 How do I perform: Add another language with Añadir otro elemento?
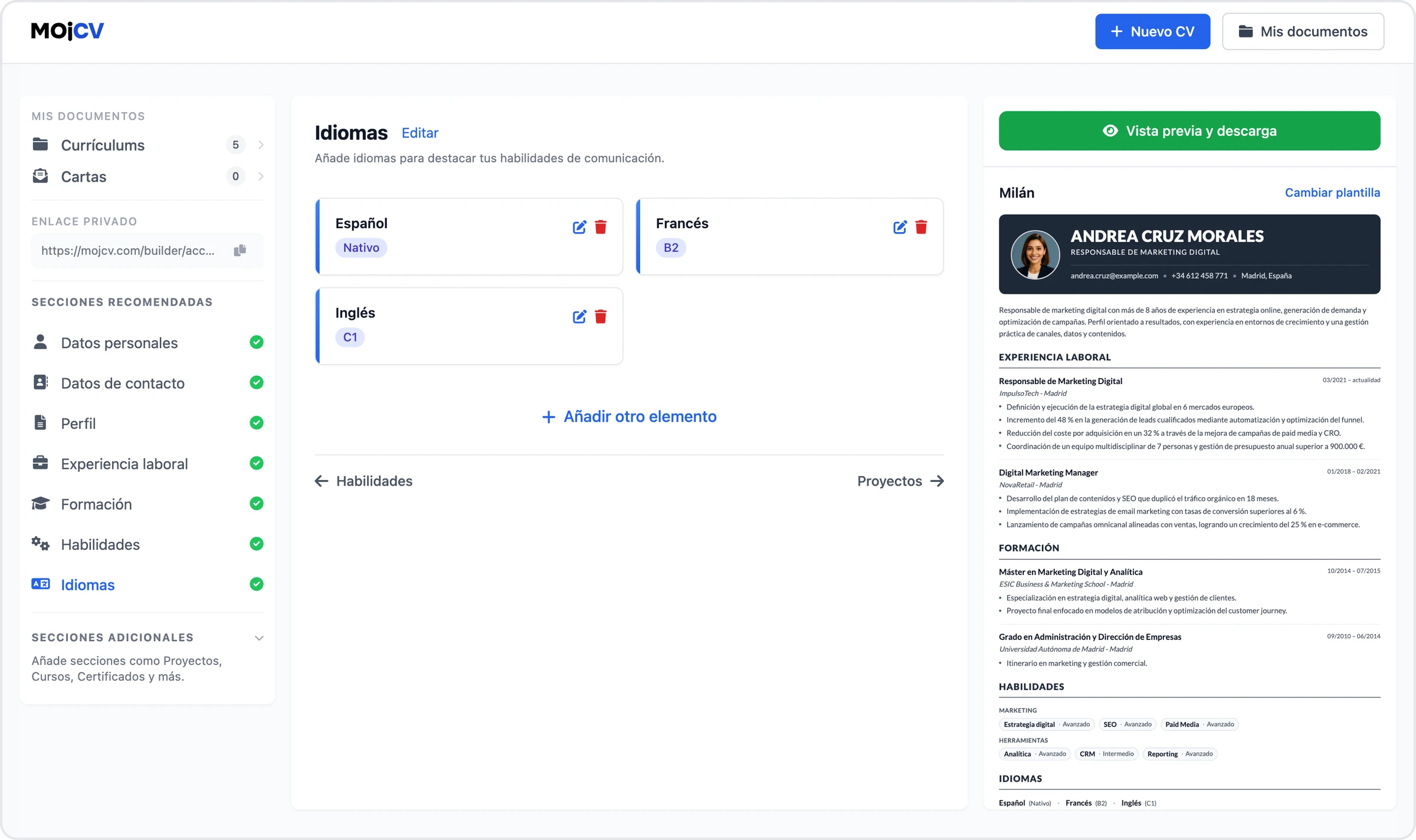click(629, 416)
